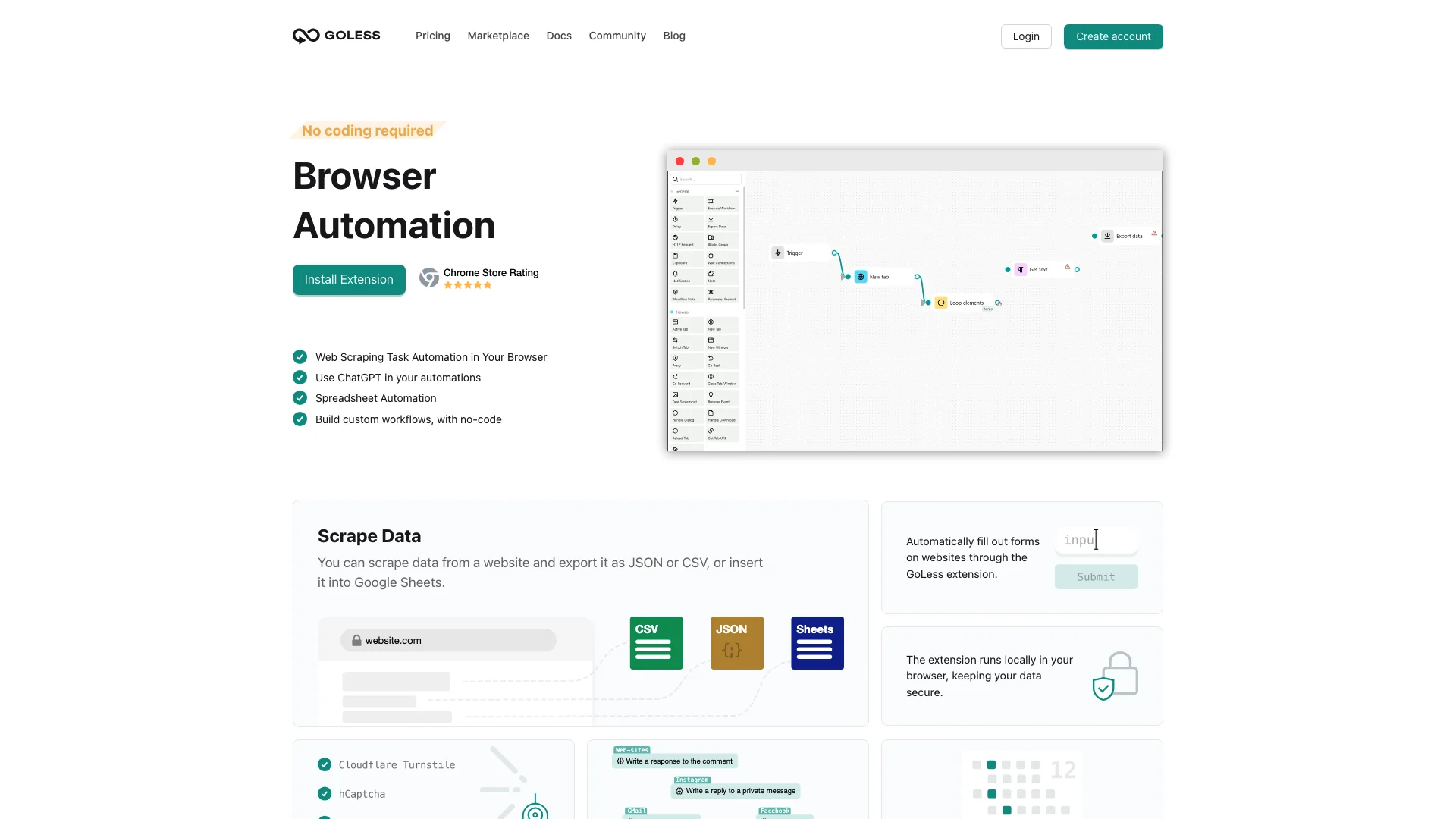Select the New Window block
The image size is (1456, 819).
point(723,344)
